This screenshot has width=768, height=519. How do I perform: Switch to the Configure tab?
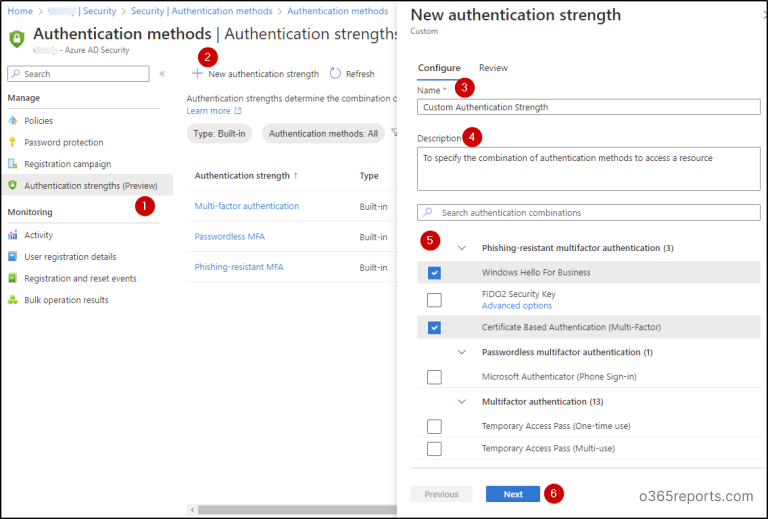439,68
